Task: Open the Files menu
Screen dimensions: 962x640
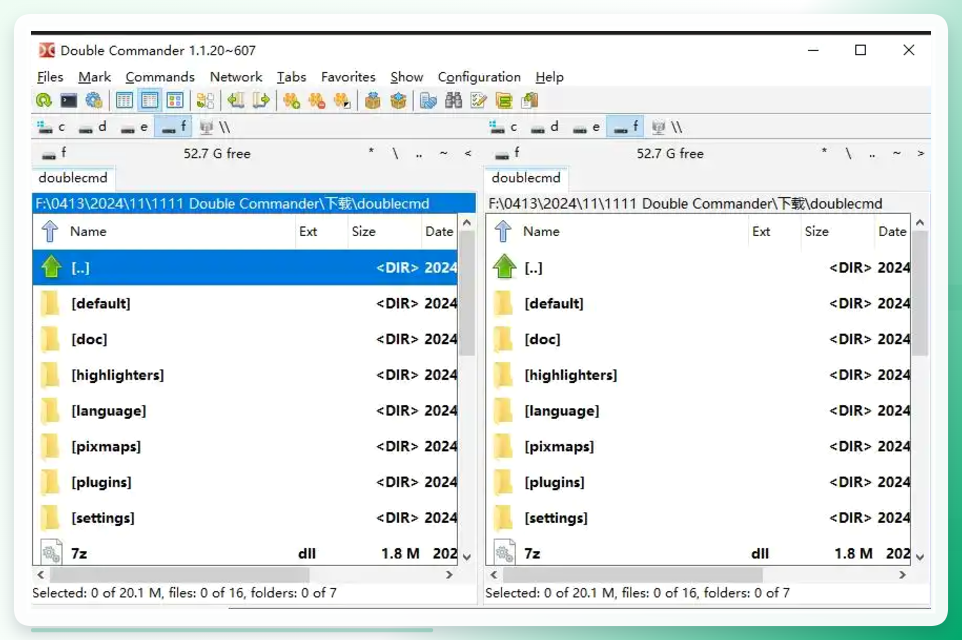Action: click(x=50, y=77)
